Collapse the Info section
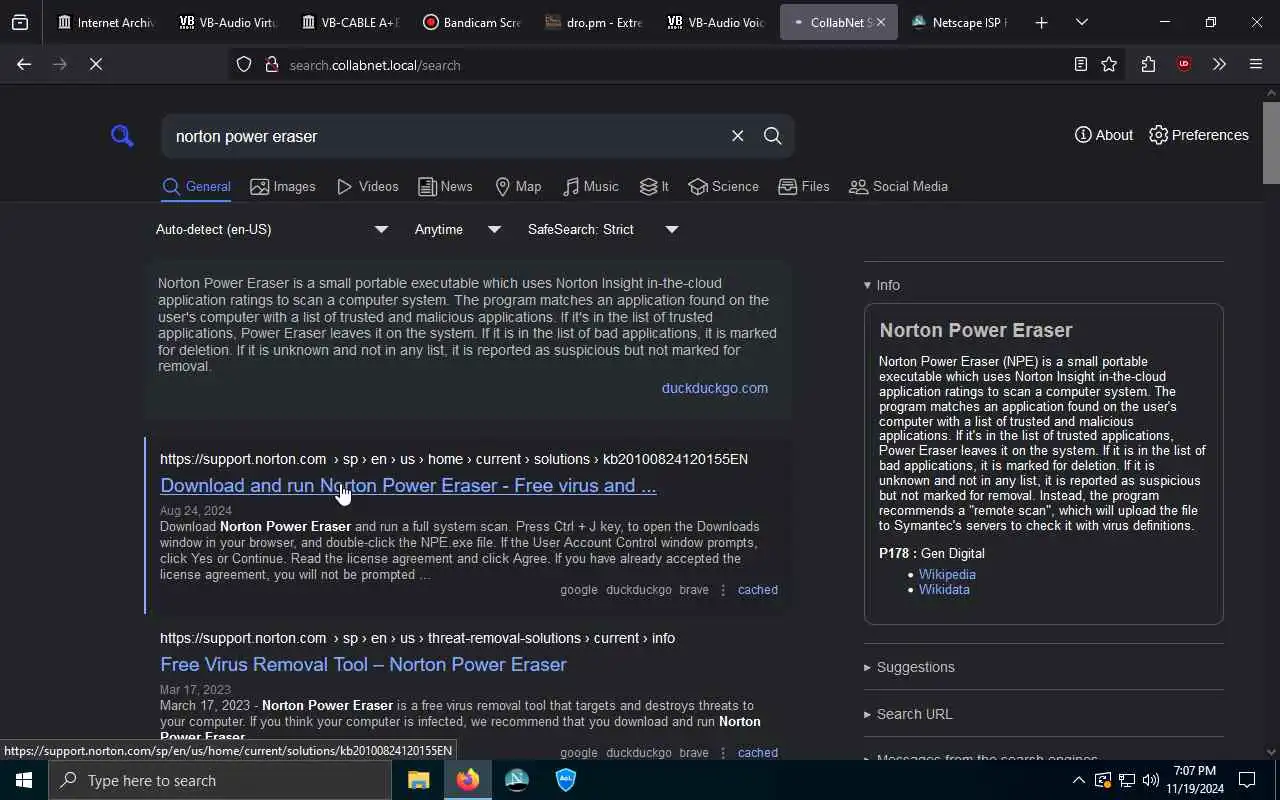 882,285
